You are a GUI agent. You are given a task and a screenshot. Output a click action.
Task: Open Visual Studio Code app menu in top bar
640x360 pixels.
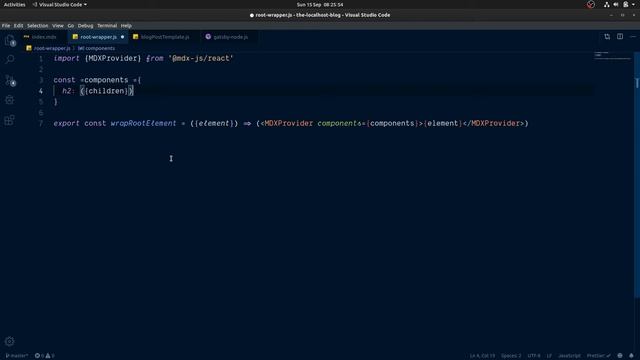click(60, 4)
